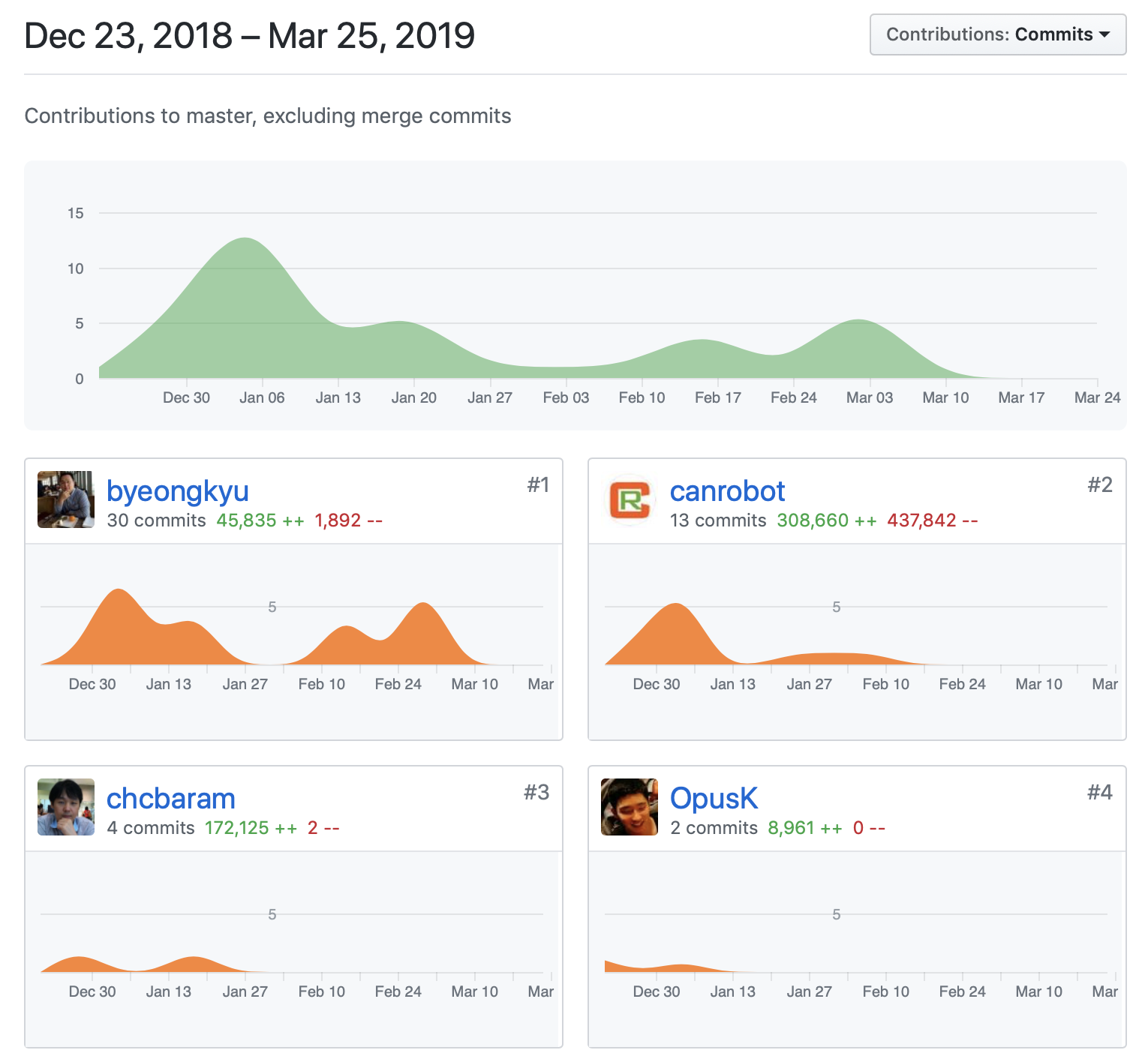View byeongkyu's 30 commits

(x=156, y=520)
